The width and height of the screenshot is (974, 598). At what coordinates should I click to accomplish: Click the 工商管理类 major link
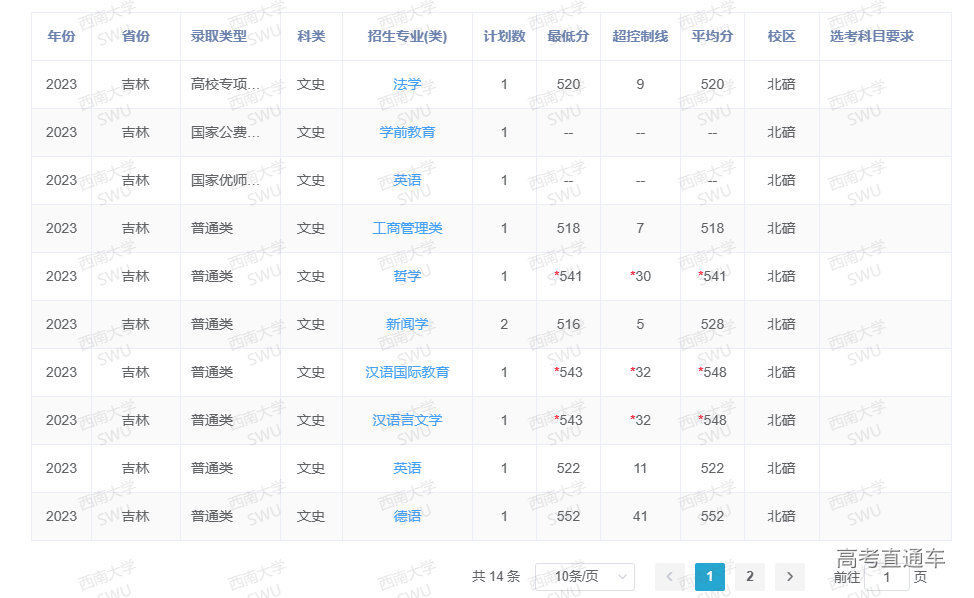tap(407, 228)
